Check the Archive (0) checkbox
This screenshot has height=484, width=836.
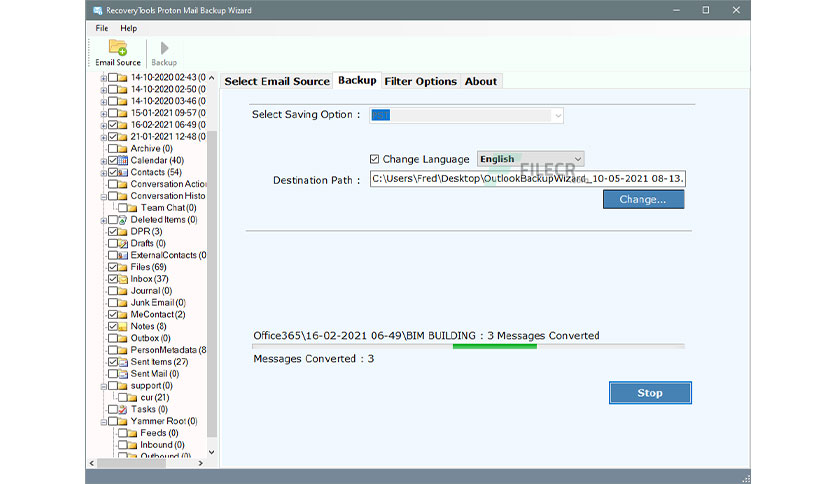click(x=113, y=149)
